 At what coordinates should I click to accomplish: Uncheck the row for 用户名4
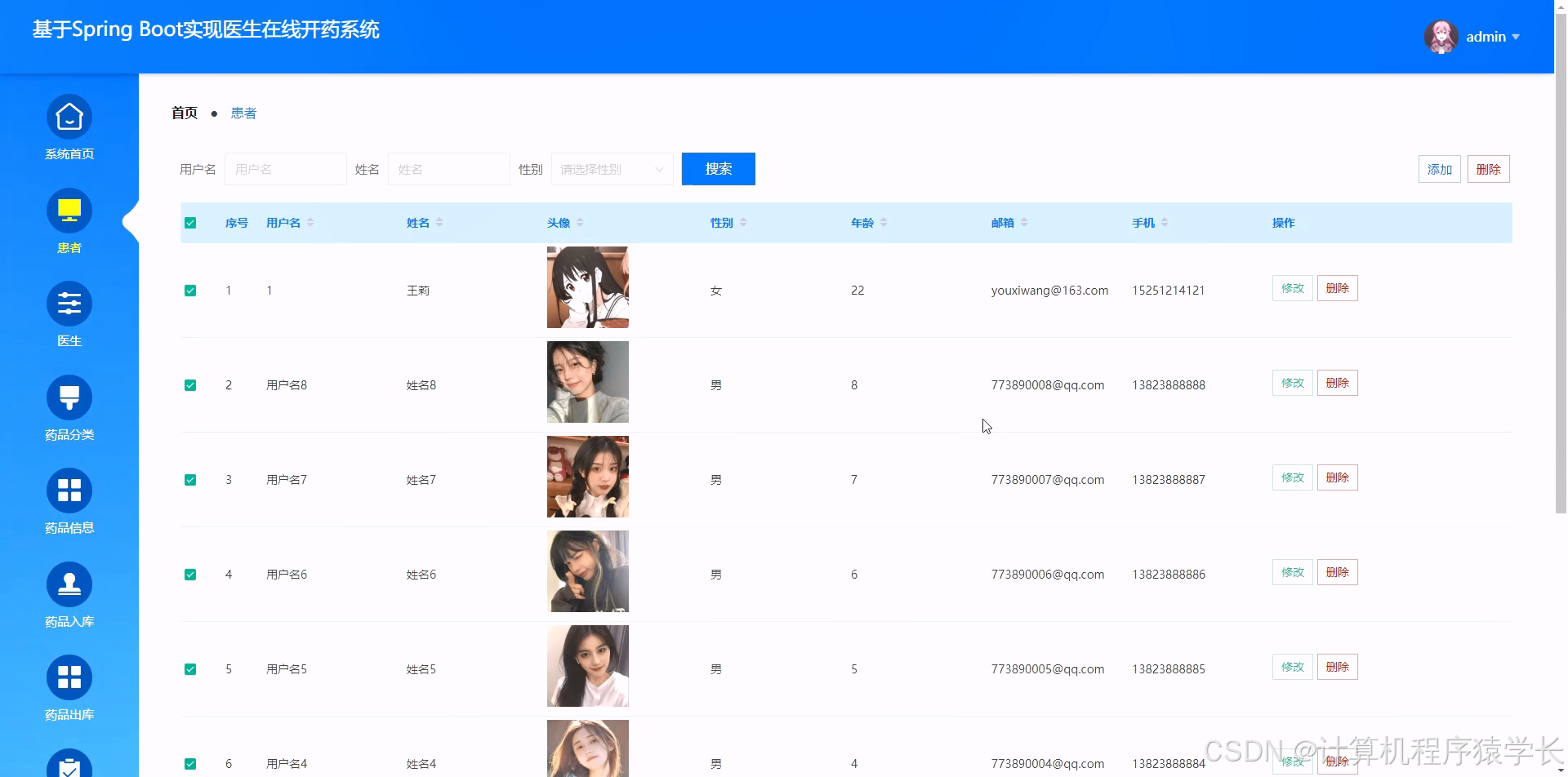tap(190, 764)
